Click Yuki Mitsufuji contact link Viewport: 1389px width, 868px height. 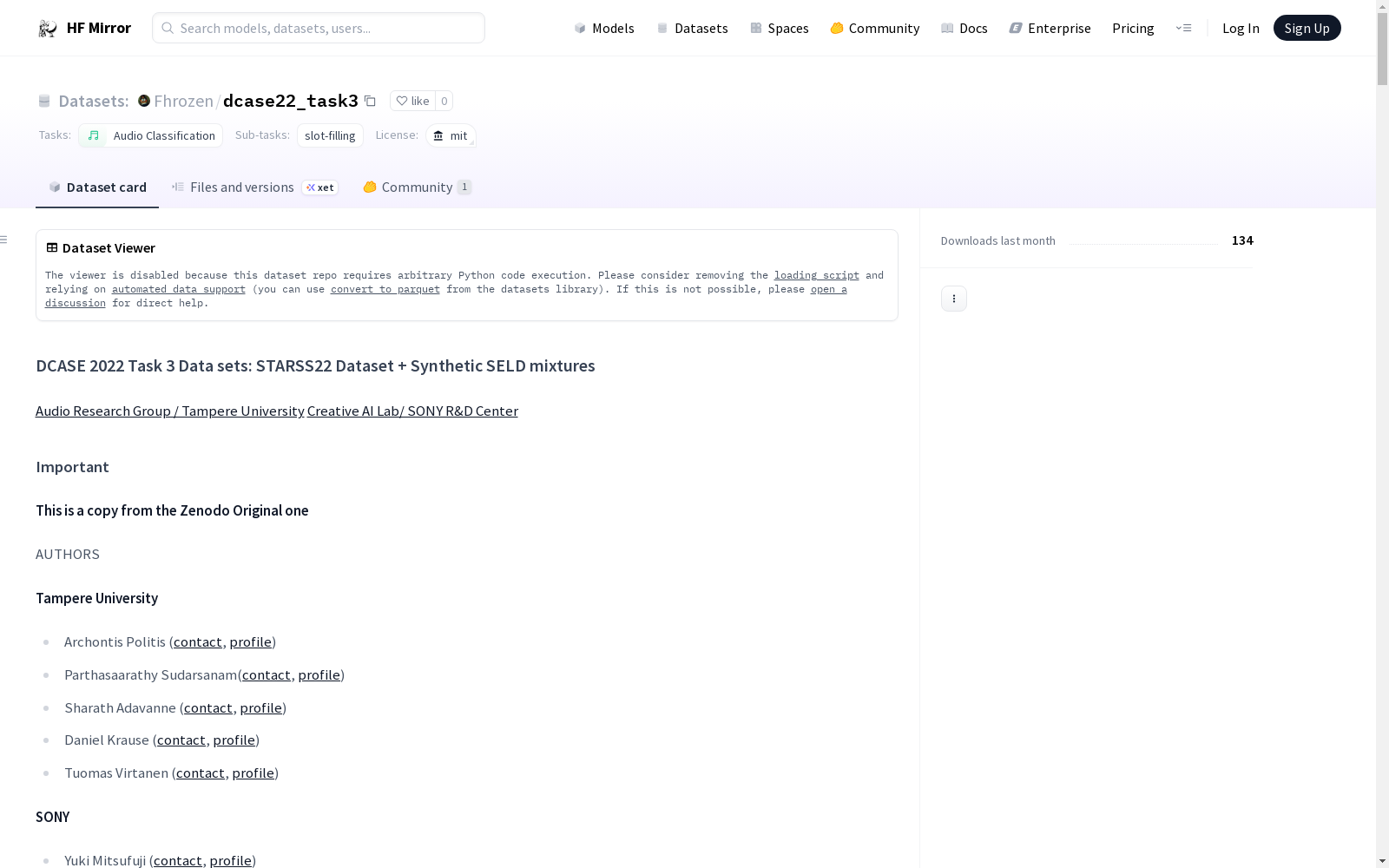coord(178,861)
